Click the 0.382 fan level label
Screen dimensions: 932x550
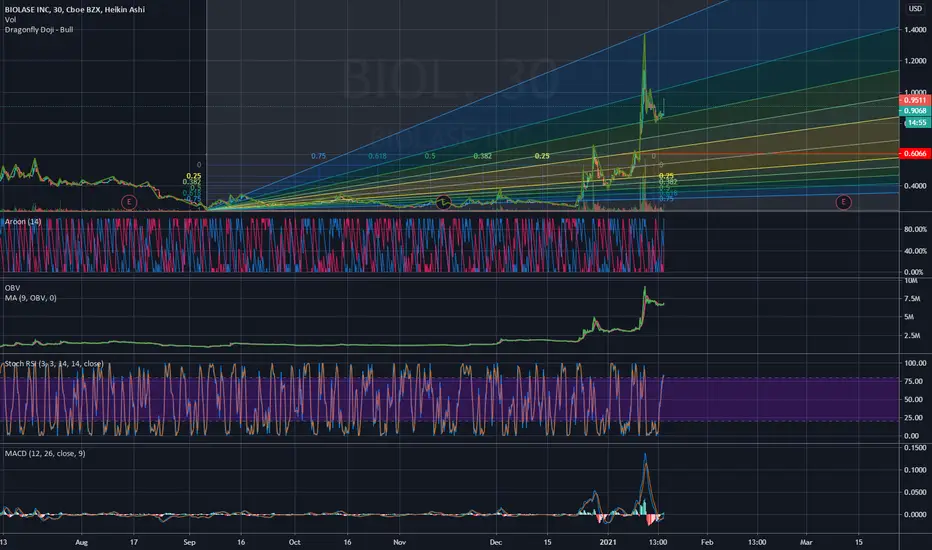coord(483,156)
